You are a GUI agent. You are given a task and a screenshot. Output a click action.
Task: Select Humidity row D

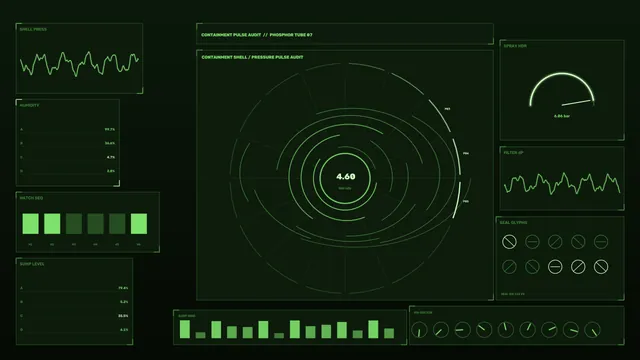pyautogui.click(x=68, y=171)
